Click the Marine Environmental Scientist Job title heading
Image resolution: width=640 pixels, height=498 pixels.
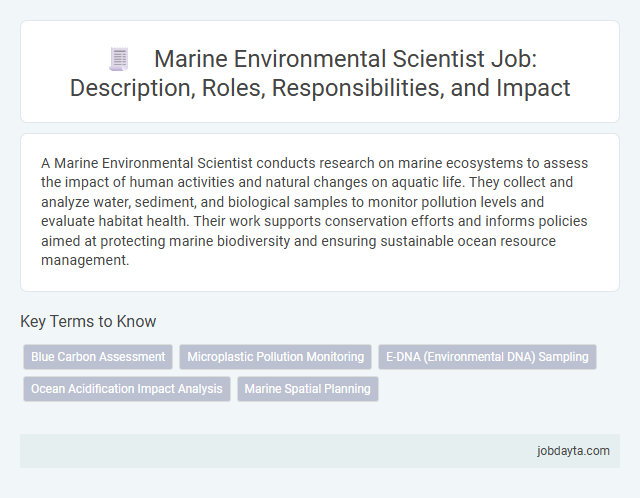tap(320, 73)
